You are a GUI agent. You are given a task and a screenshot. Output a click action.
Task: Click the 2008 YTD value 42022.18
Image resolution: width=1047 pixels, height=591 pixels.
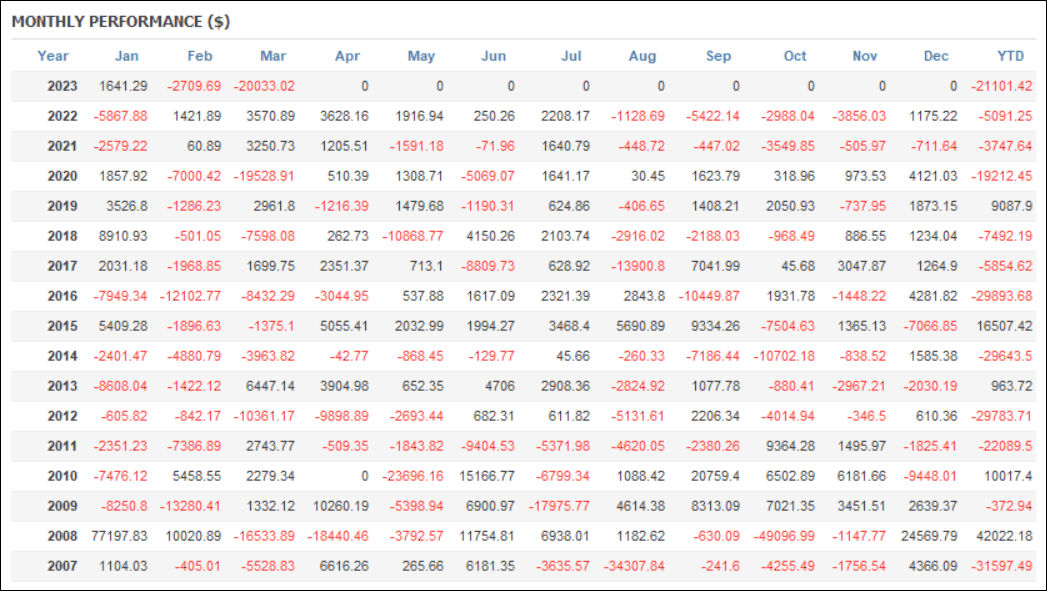coord(1004,536)
